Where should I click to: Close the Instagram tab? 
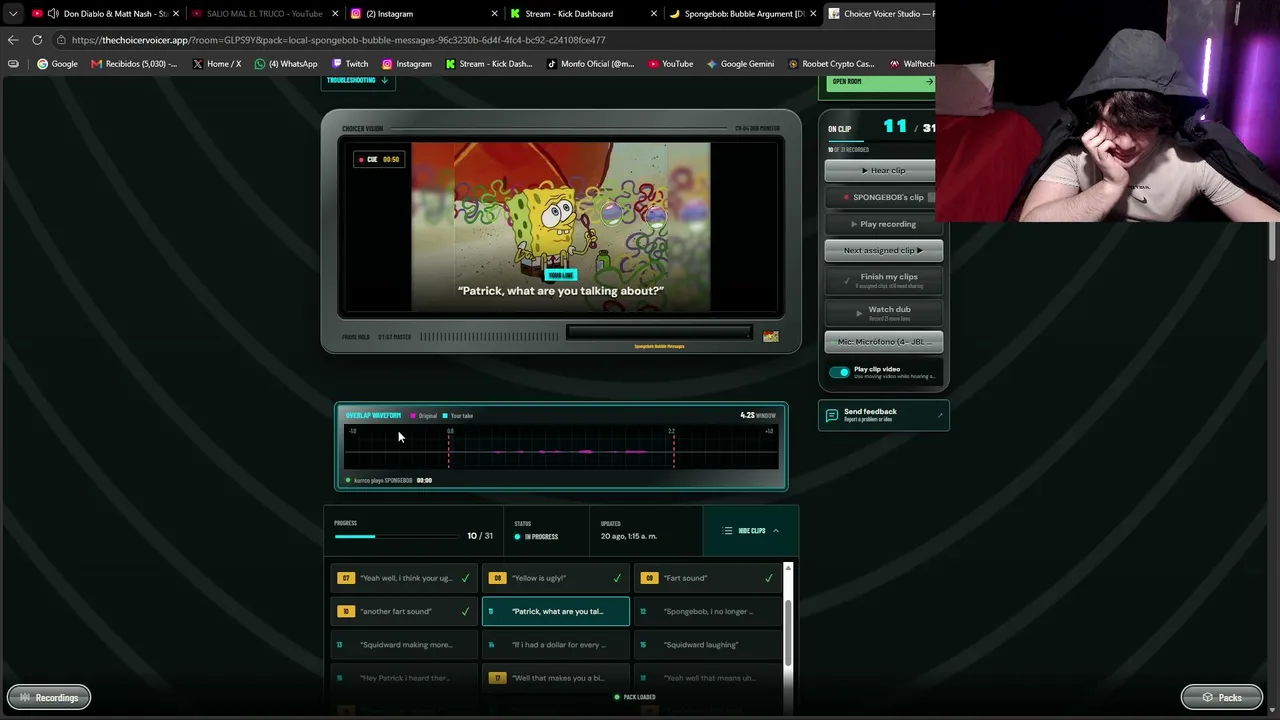(x=495, y=14)
